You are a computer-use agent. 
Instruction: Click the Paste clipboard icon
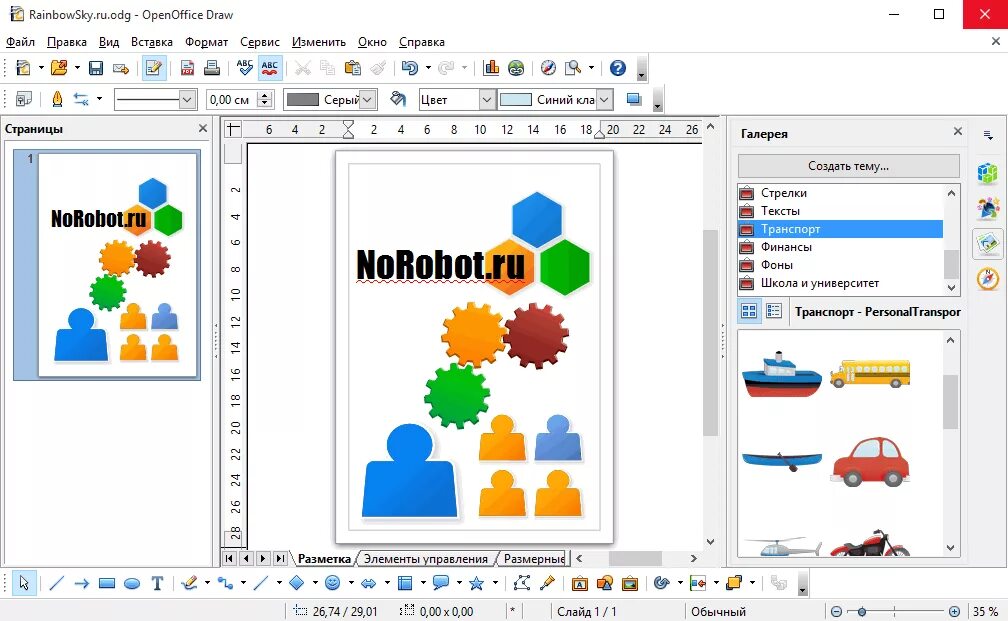tap(352, 68)
